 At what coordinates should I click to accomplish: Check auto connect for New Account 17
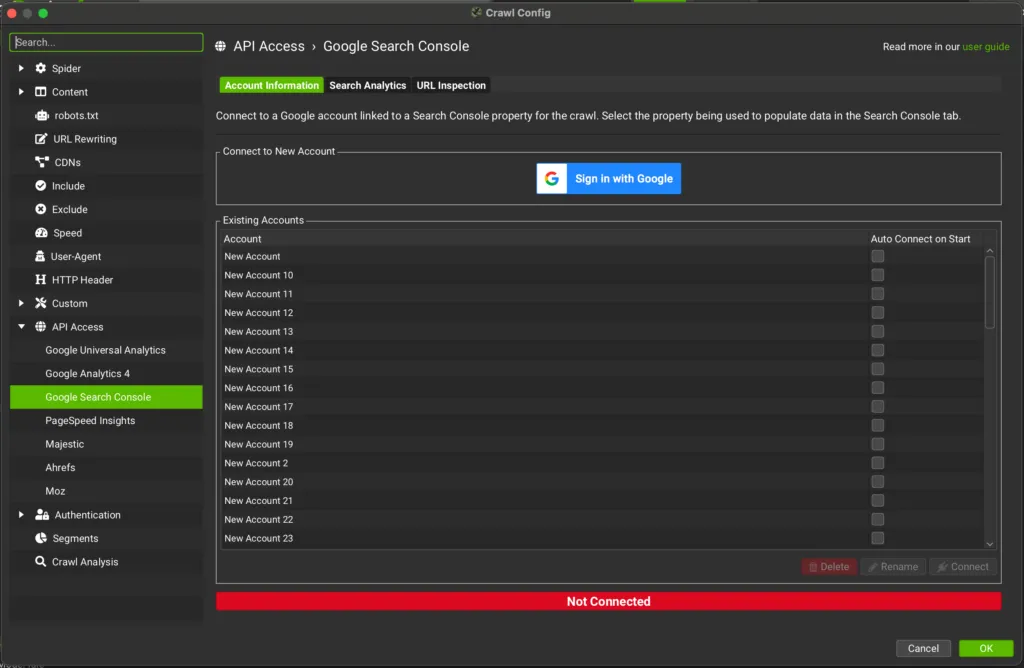(878, 406)
